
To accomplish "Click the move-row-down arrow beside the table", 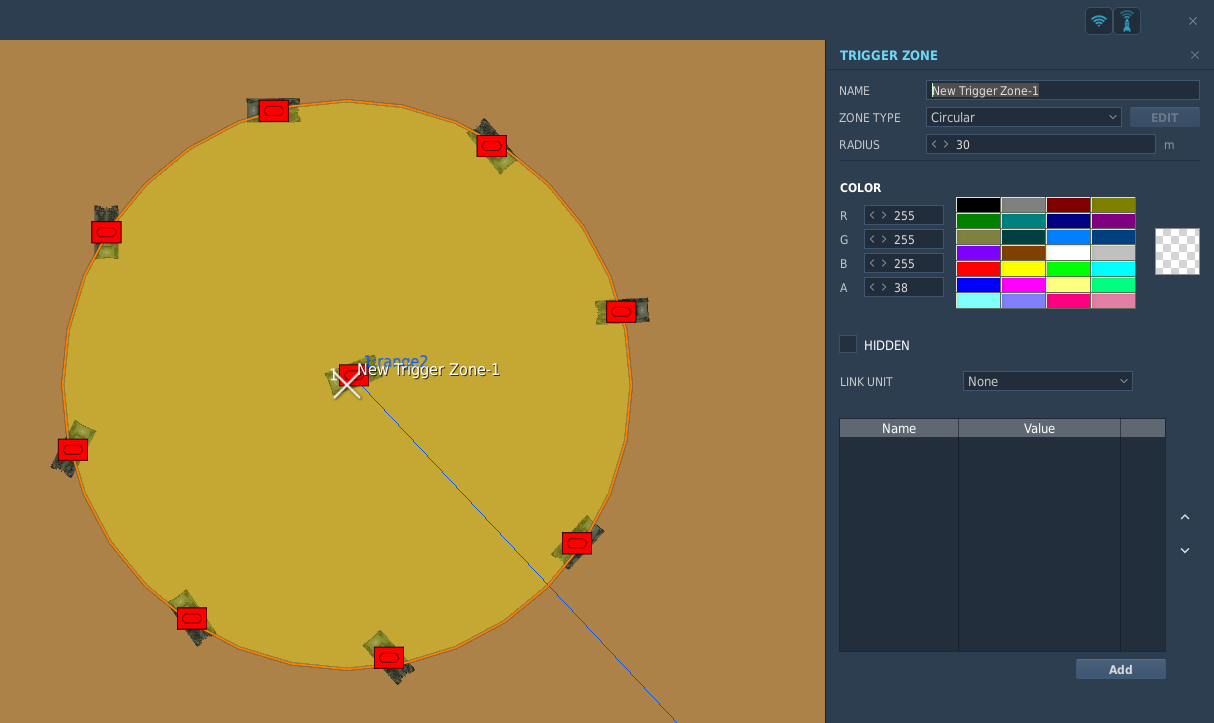I will (x=1185, y=550).
